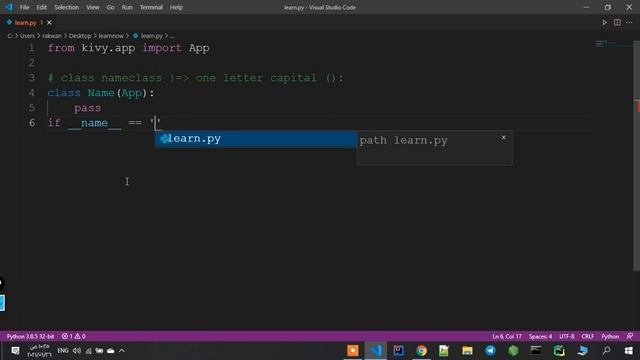Split the editor to the right
Viewport: 640px width, 360px height.
[x=617, y=23]
